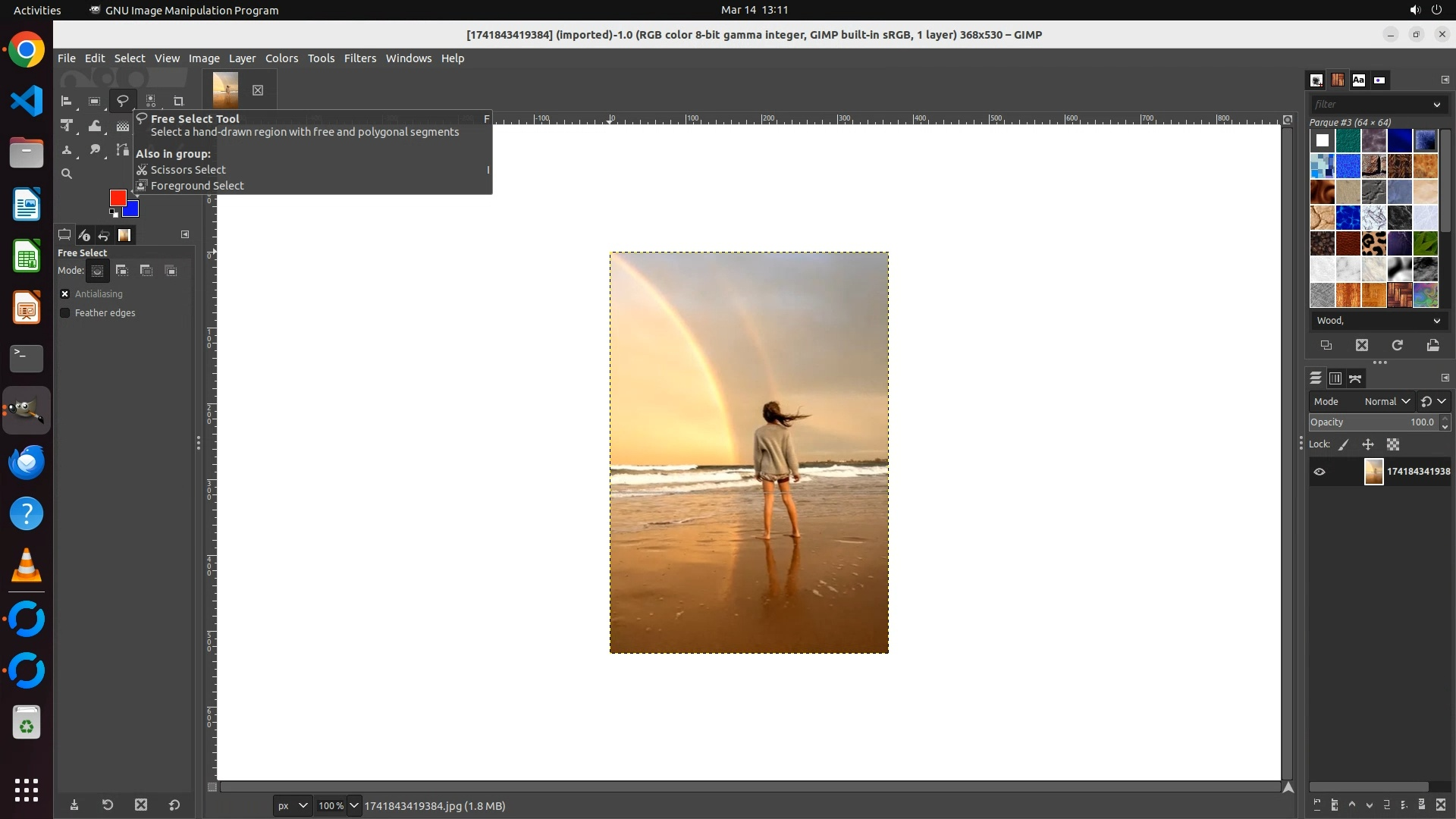The image size is (1456, 819).
Task: Expand the Wood pattern tag dropdown
Action: (1436, 321)
